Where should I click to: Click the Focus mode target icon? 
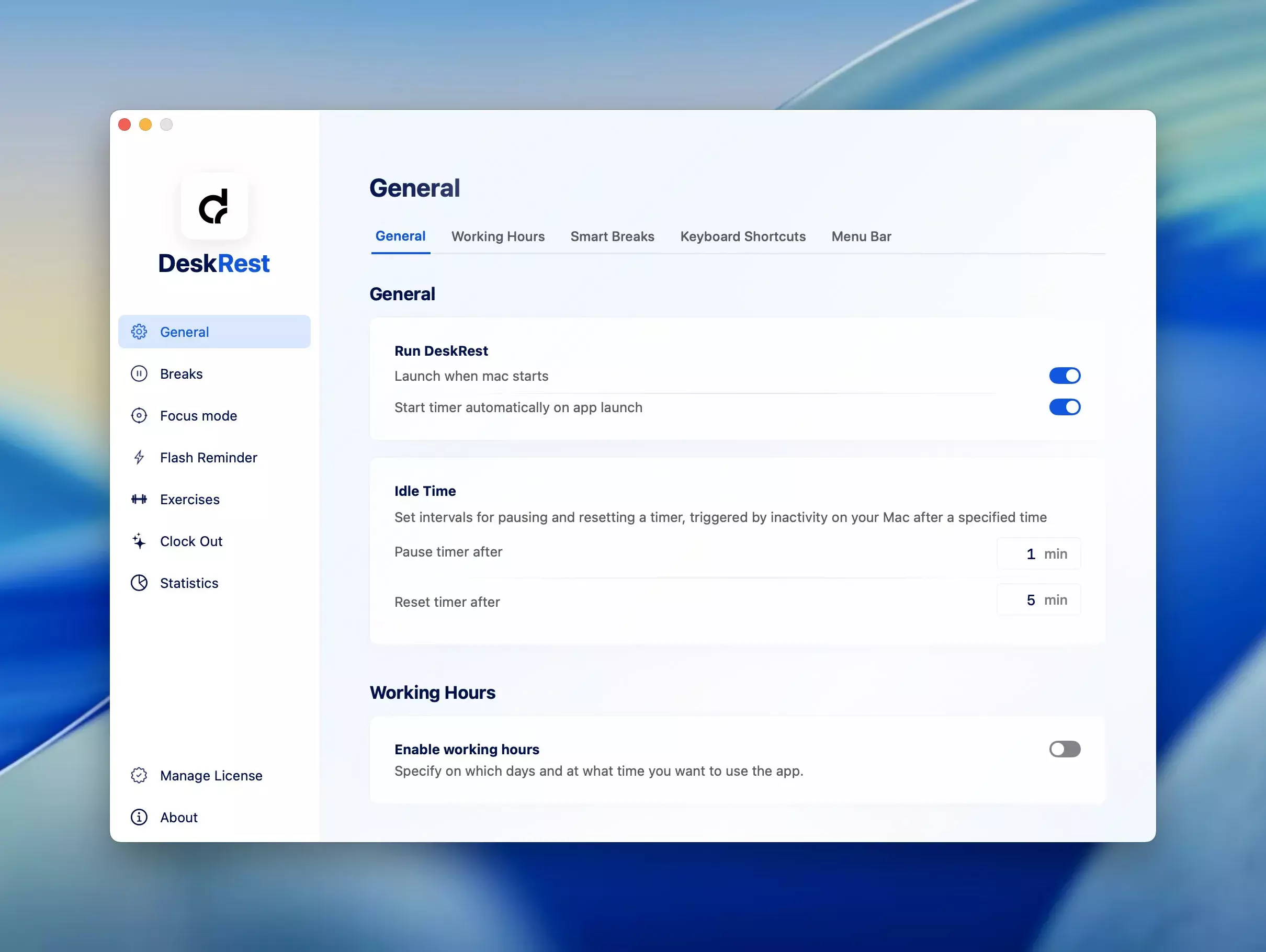[x=139, y=416]
